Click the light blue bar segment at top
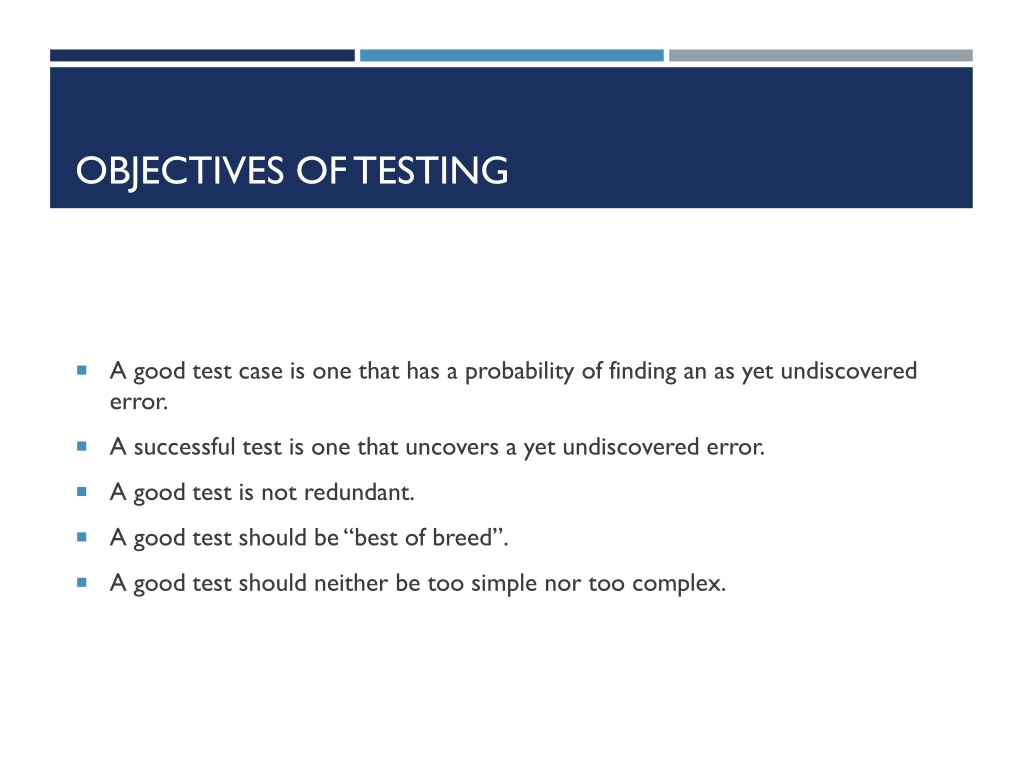 click(x=511, y=56)
